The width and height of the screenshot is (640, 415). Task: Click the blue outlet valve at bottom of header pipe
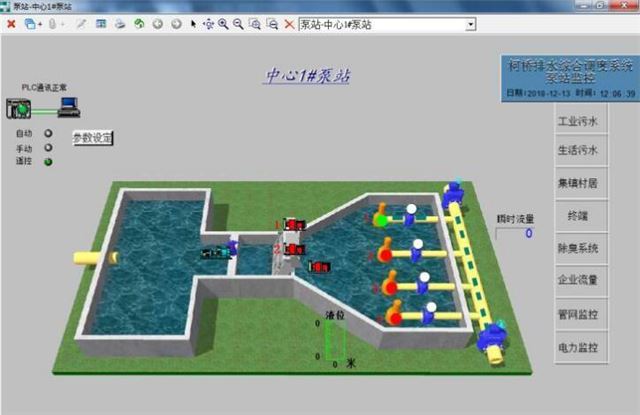point(493,336)
